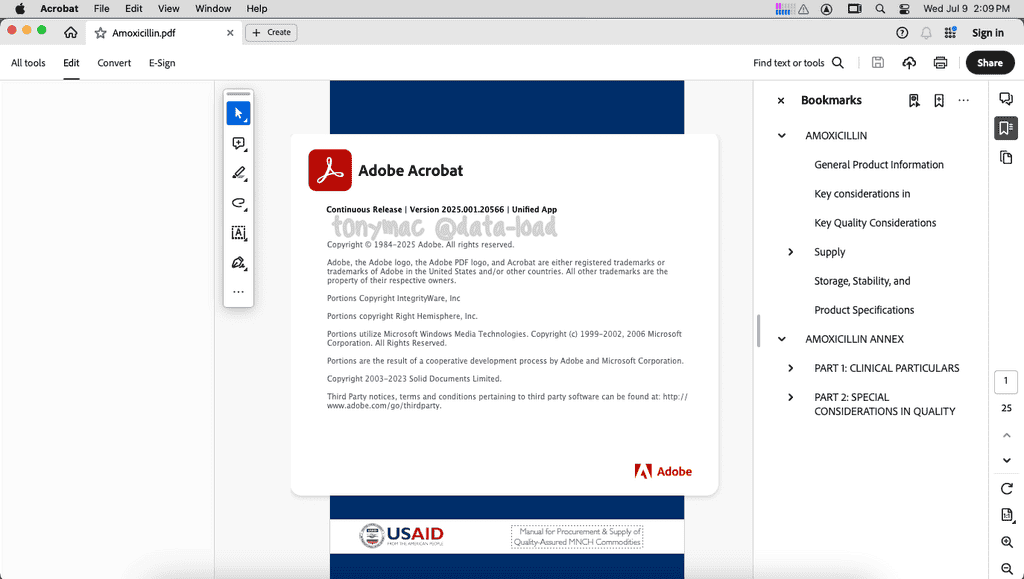Screen dimensions: 1024x579
Task: Click the Bookmarks panel resize handle
Action: pyautogui.click(x=758, y=331)
